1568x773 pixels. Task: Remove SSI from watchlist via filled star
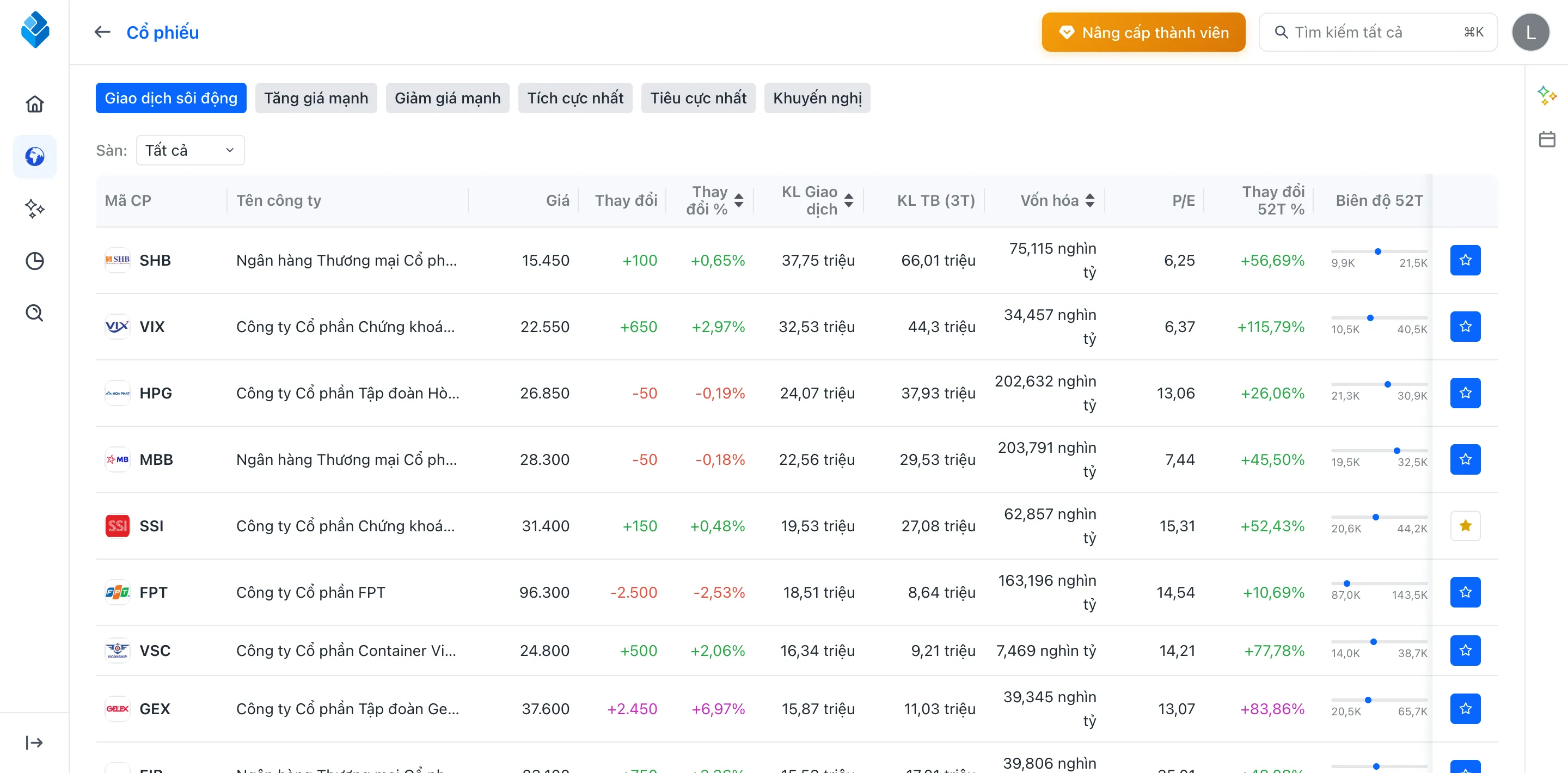click(1466, 525)
